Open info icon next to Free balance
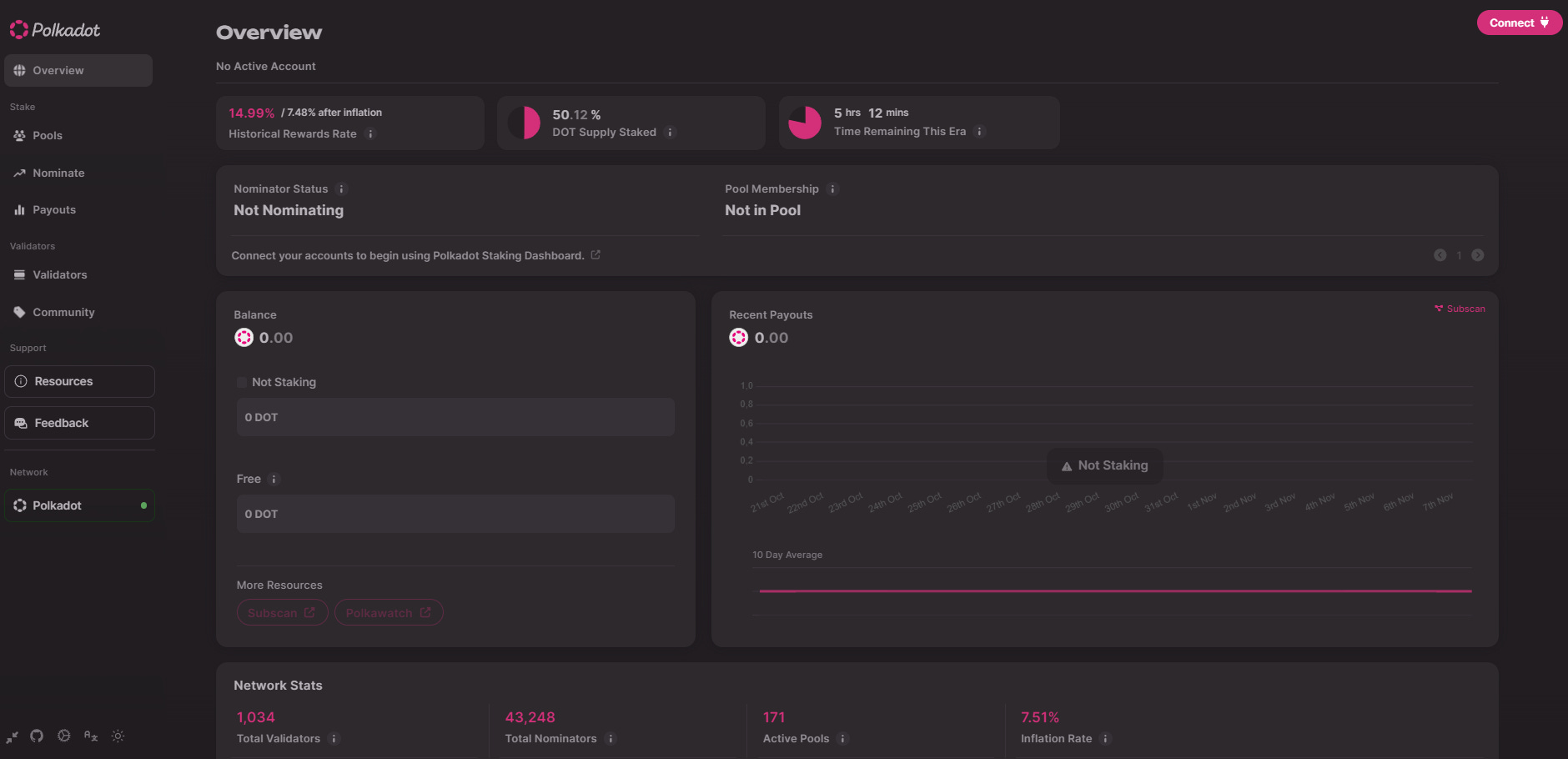 (x=274, y=480)
